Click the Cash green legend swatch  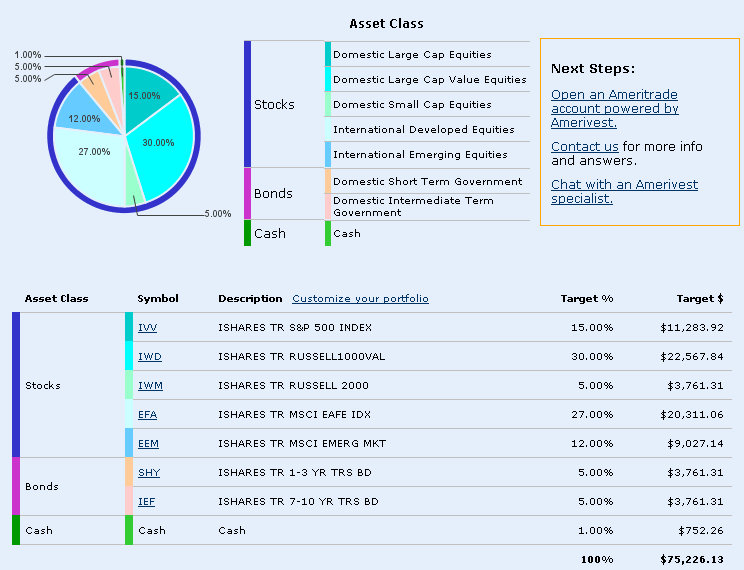click(x=327, y=233)
